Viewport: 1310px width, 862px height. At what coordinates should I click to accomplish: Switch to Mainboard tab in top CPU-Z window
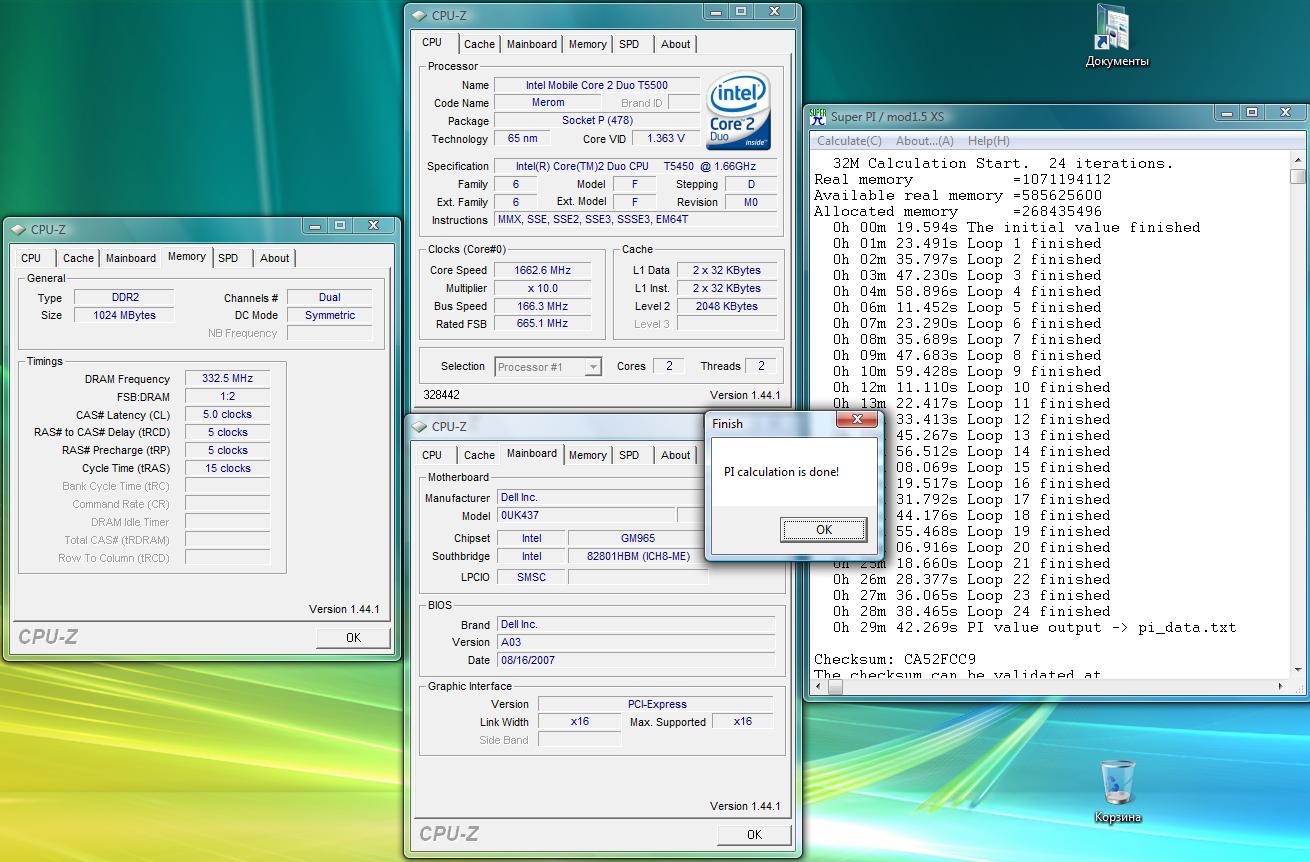tap(532, 44)
